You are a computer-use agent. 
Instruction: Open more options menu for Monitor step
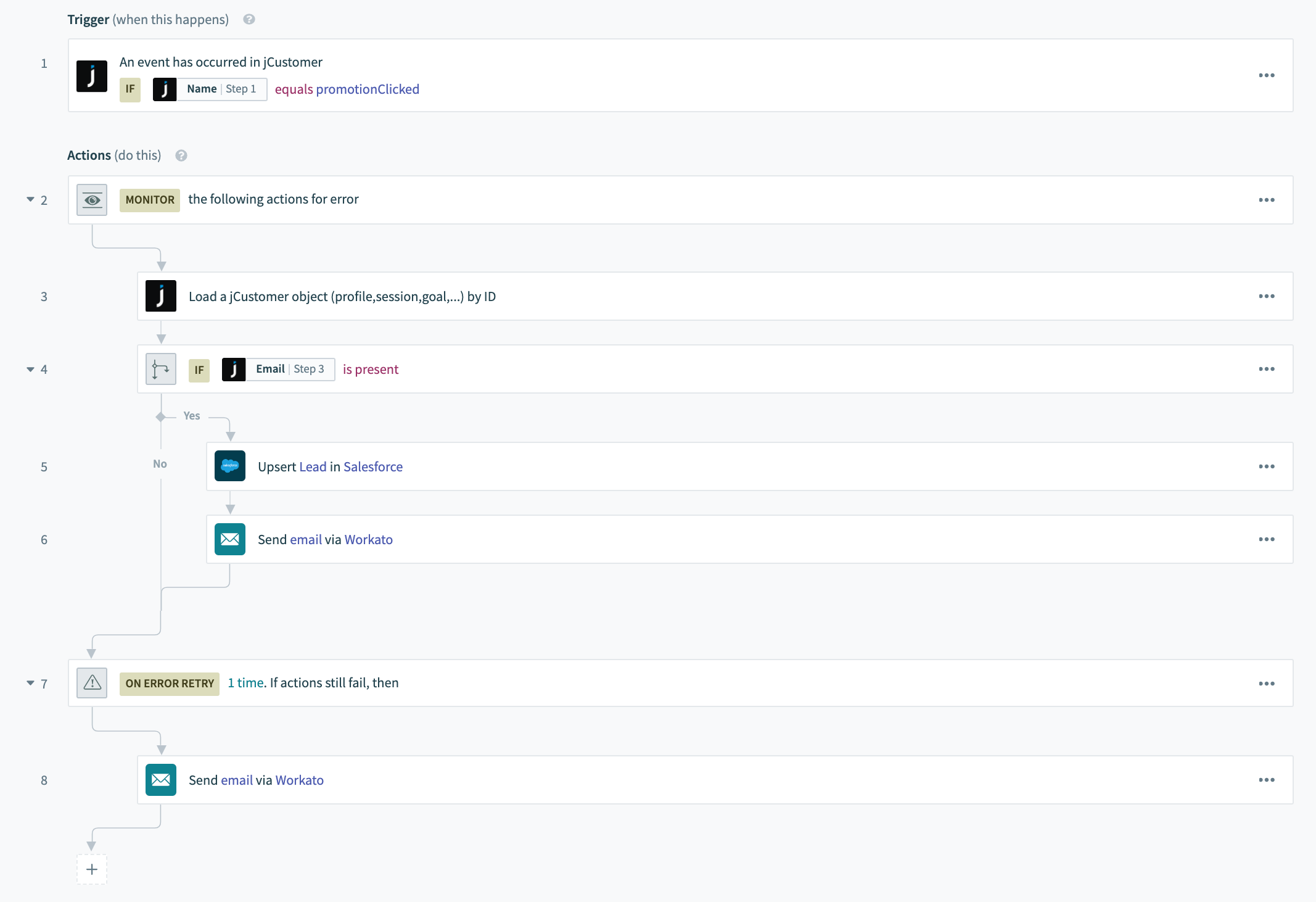click(1267, 200)
